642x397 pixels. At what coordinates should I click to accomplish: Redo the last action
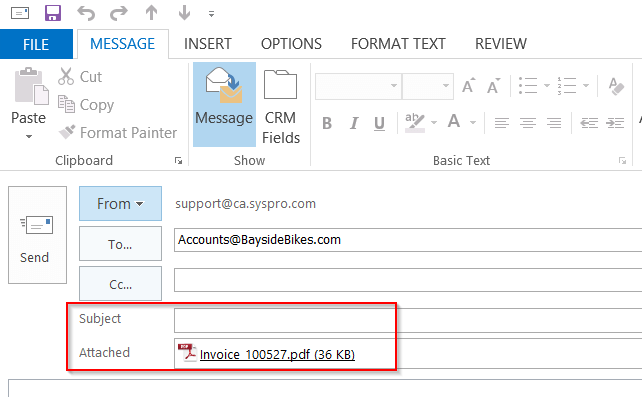(119, 14)
